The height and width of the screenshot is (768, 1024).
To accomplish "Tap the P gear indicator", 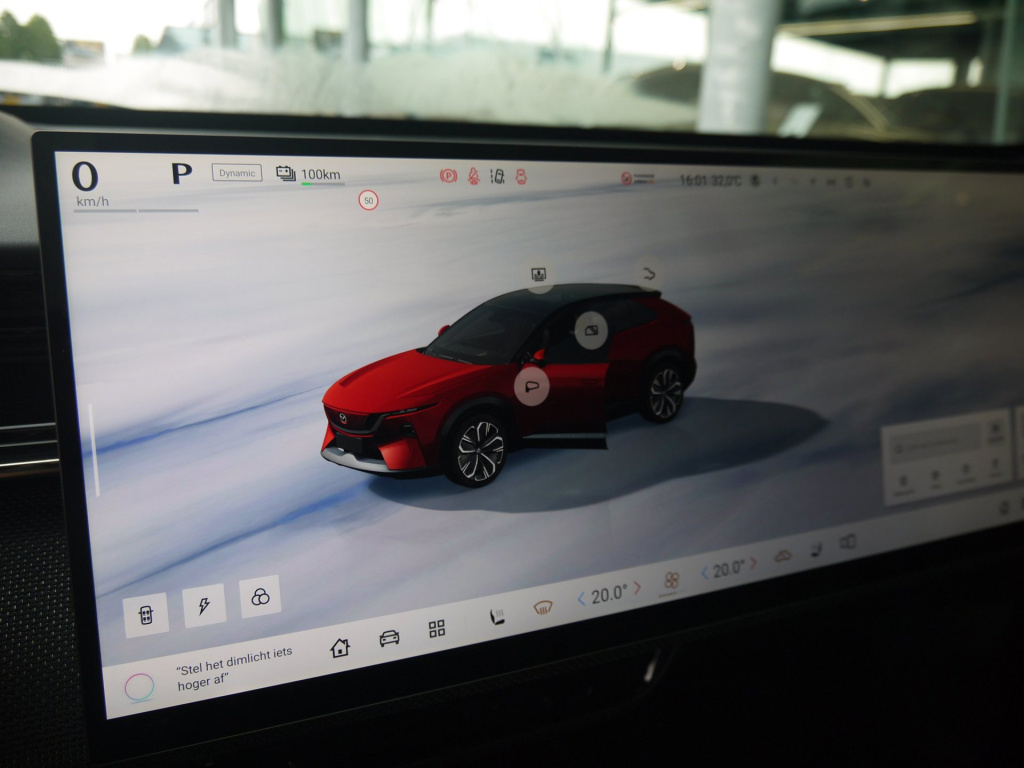I will click(182, 173).
